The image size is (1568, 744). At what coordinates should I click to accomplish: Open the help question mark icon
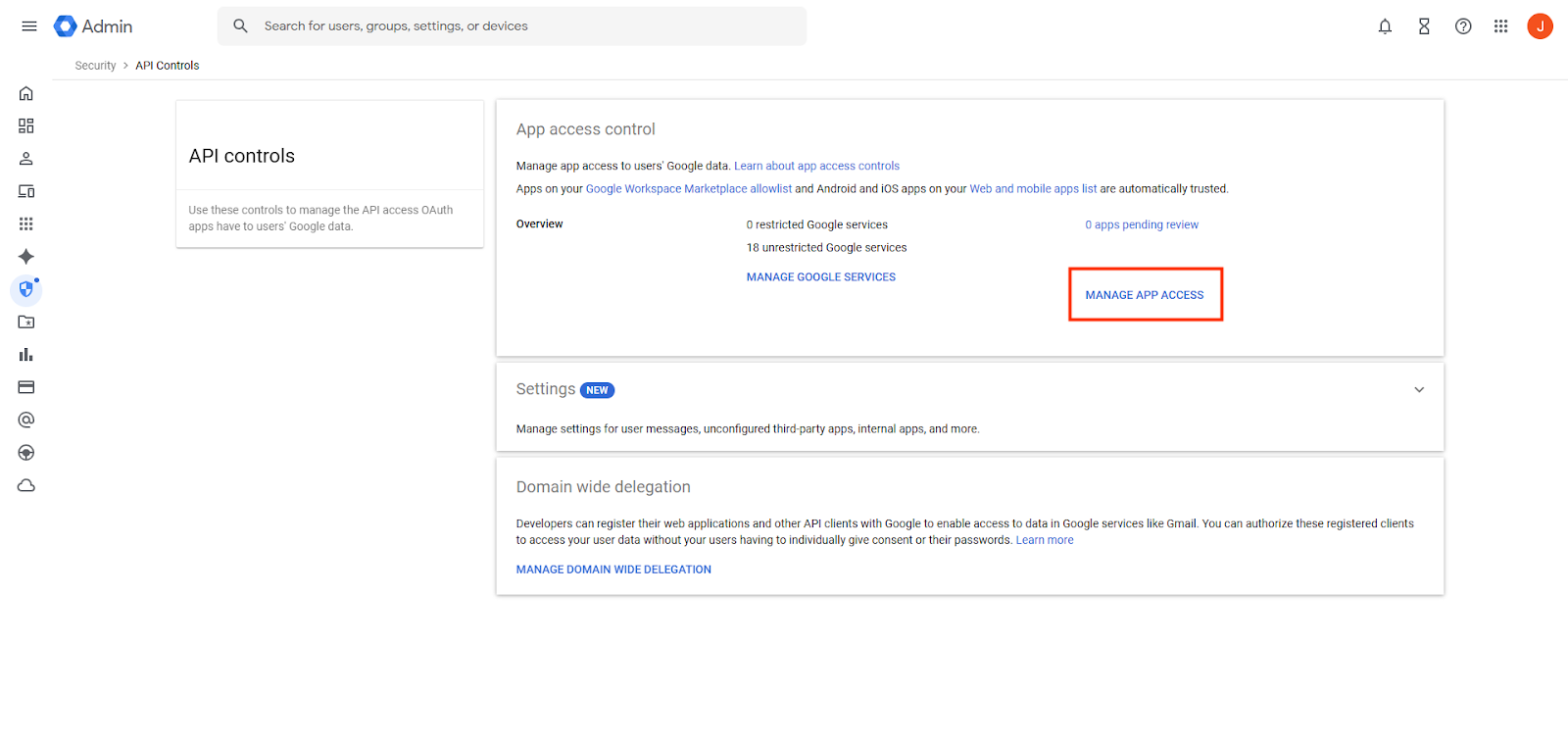pos(1463,26)
